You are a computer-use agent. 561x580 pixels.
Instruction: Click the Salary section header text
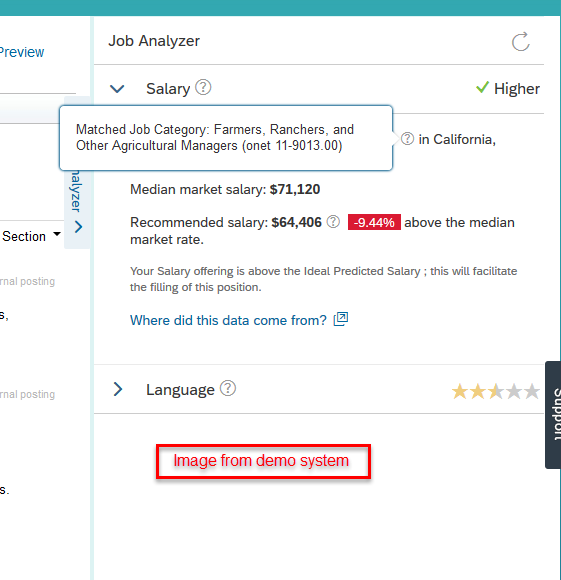168,89
